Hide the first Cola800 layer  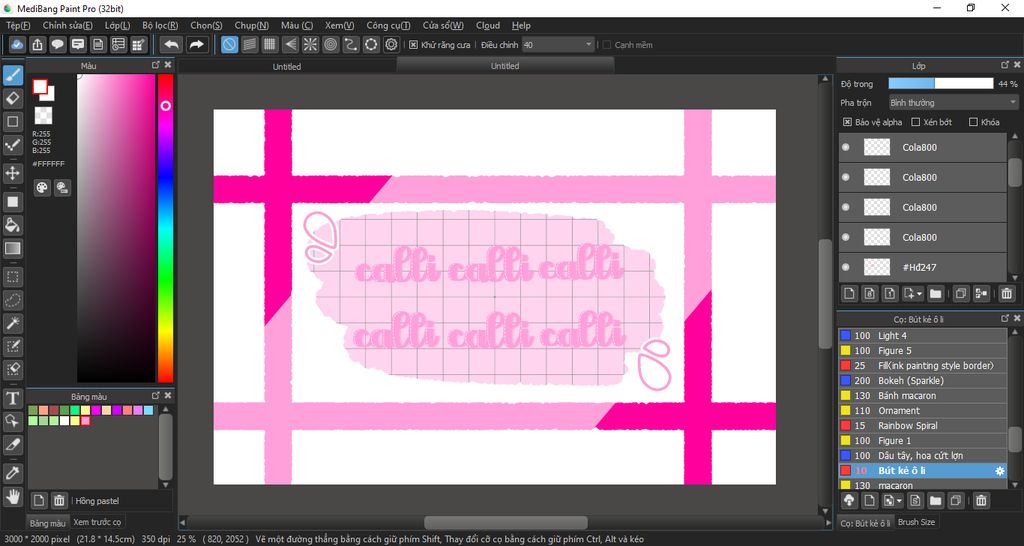point(846,148)
